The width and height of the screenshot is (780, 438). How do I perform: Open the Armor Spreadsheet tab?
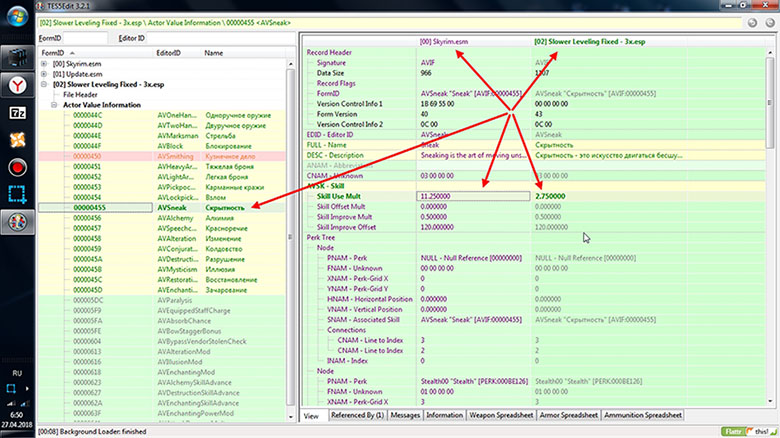[569, 415]
